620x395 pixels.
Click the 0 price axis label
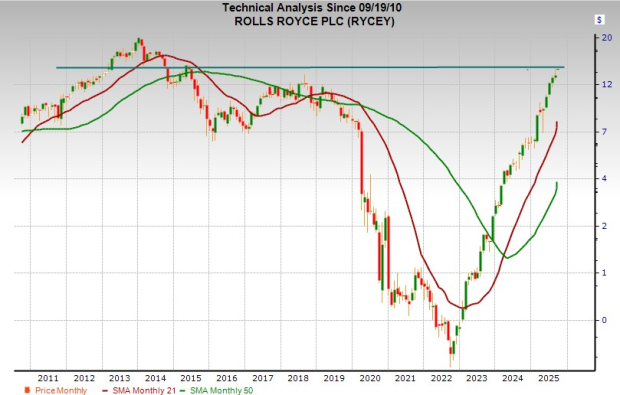604,320
